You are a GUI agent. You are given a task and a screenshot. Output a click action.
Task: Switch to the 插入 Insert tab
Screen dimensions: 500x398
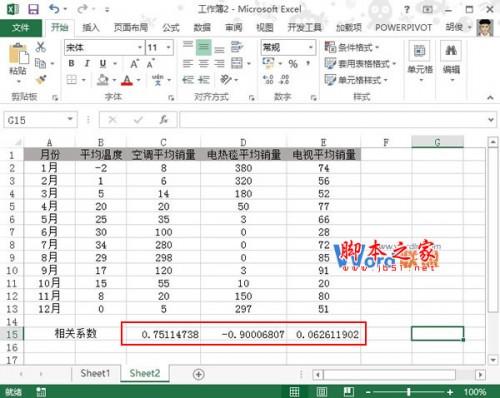pos(91,28)
